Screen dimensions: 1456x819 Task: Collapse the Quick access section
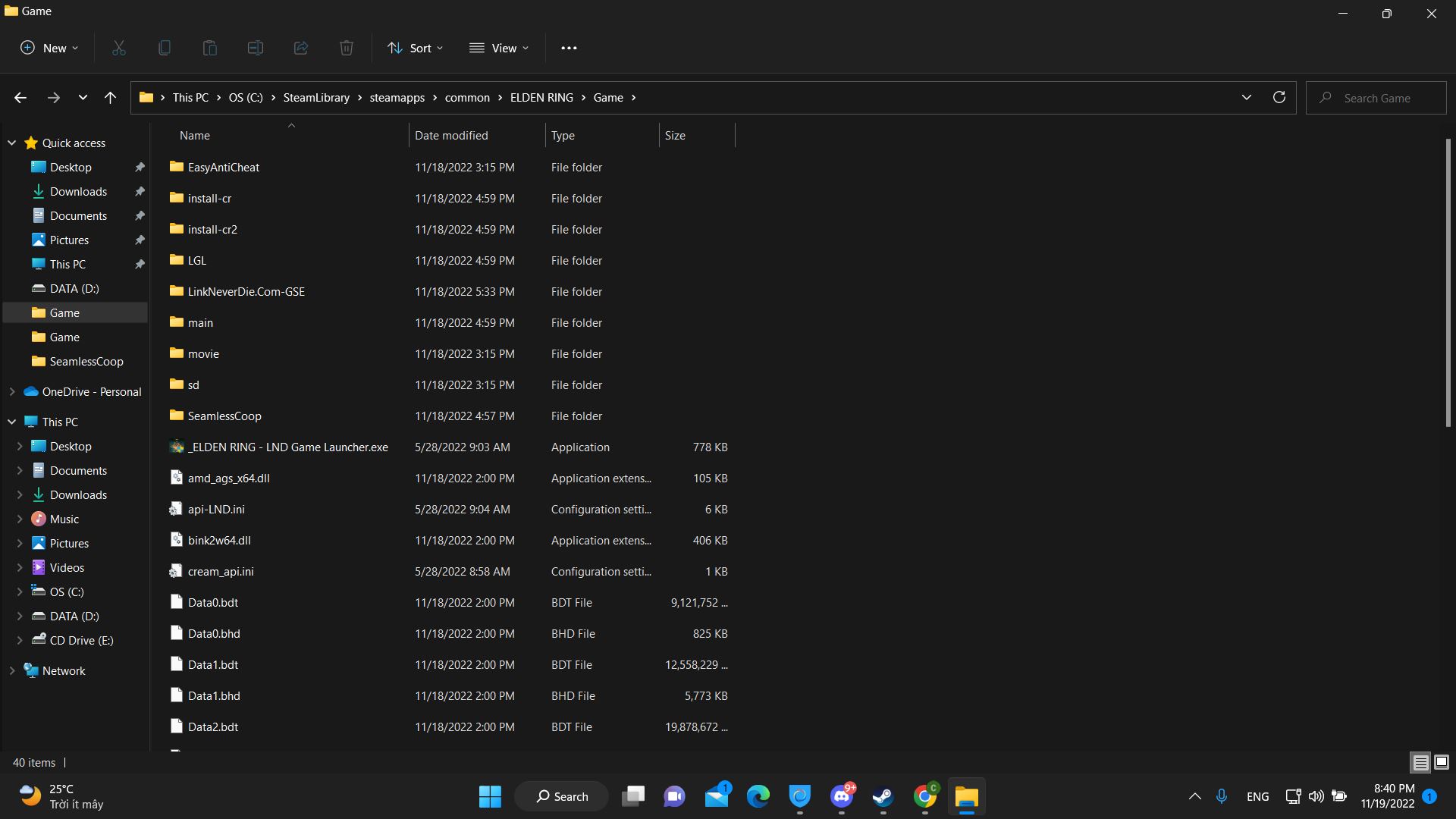click(12, 143)
